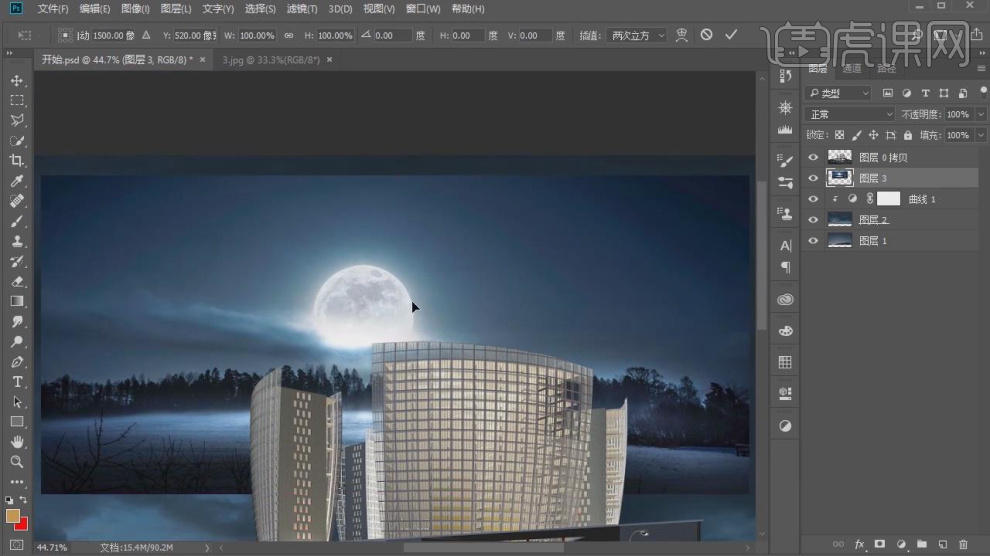The image size is (990, 556).
Task: Click the foreground color swatch
Action: (13, 516)
